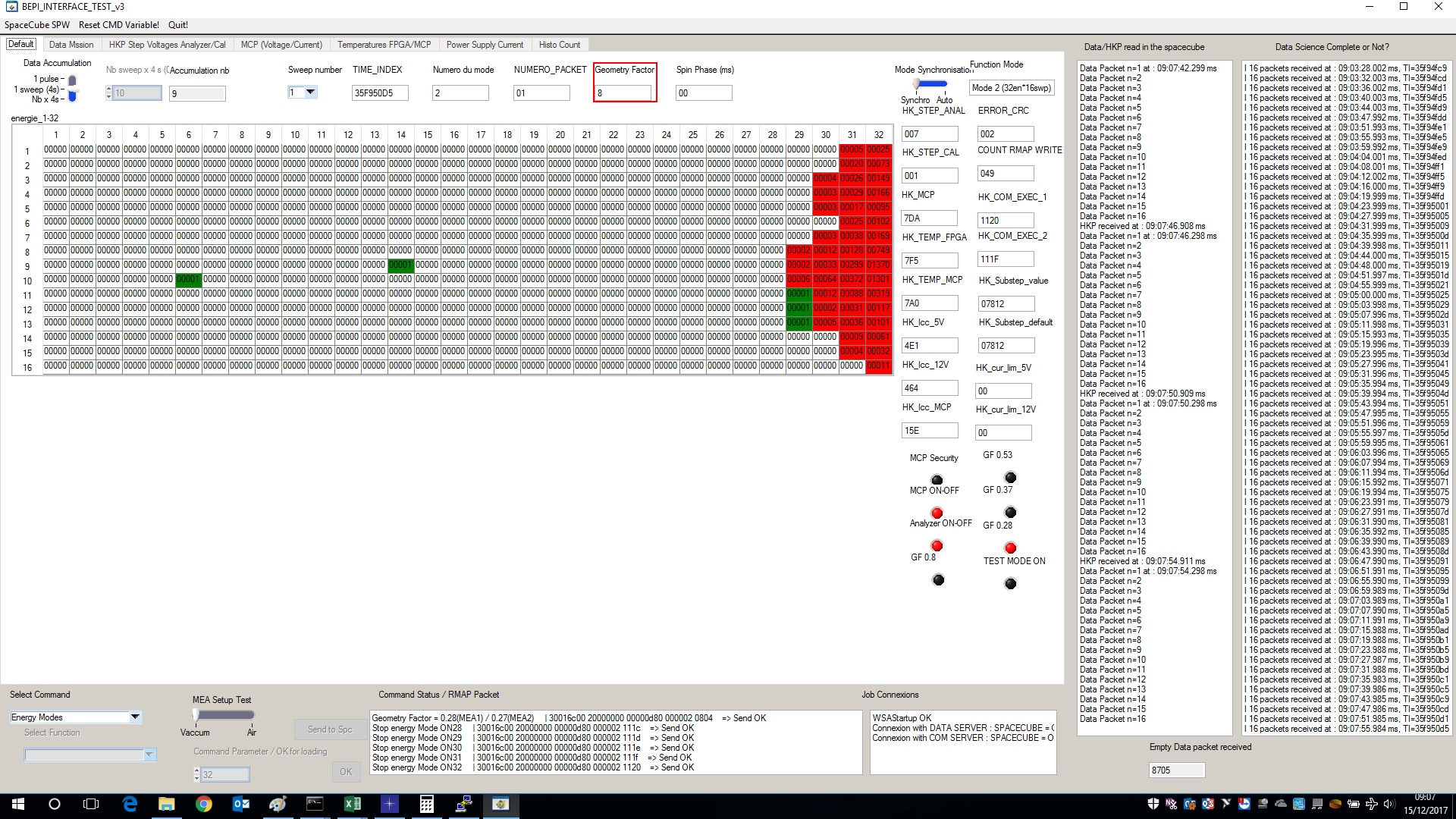This screenshot has height=819, width=1456.
Task: Click the Spin Phase (ms) field
Action: (x=704, y=93)
